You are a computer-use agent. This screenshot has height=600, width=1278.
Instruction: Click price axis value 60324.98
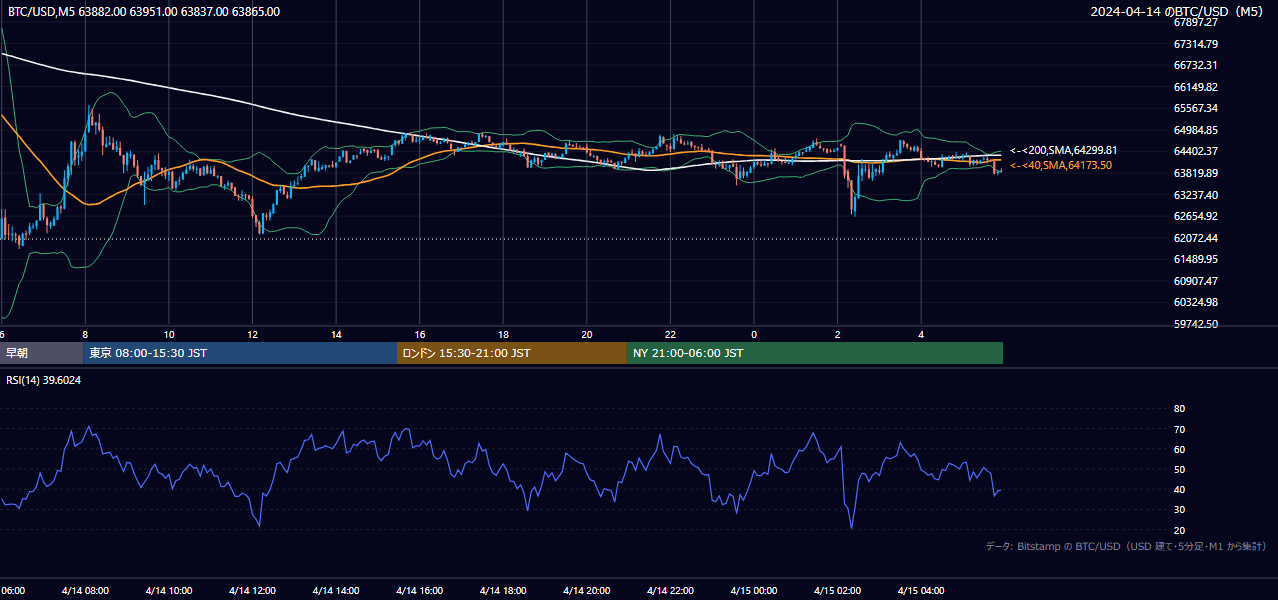pos(1195,302)
